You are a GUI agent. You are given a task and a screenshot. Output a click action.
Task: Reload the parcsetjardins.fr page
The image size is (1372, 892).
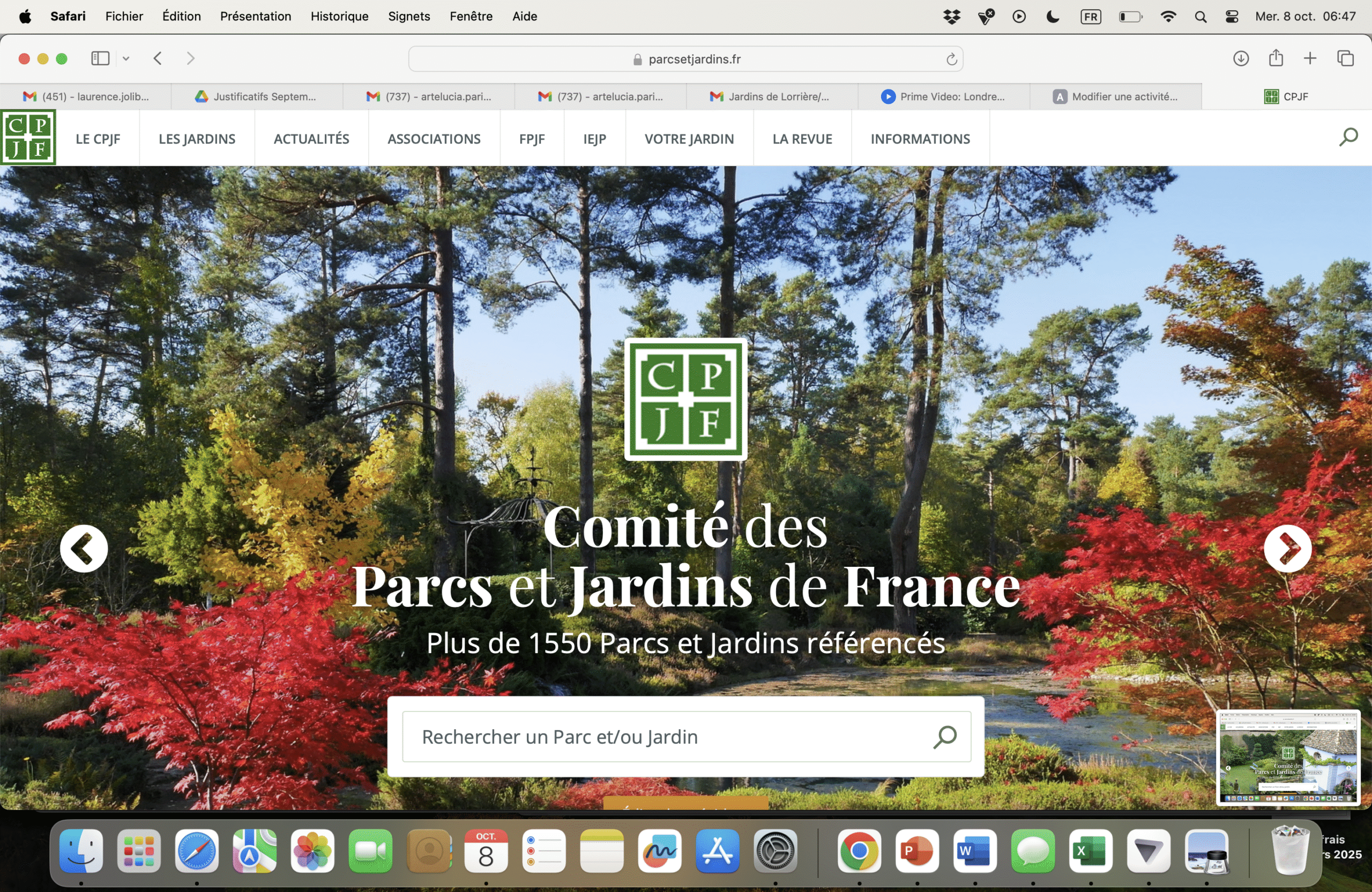(951, 59)
